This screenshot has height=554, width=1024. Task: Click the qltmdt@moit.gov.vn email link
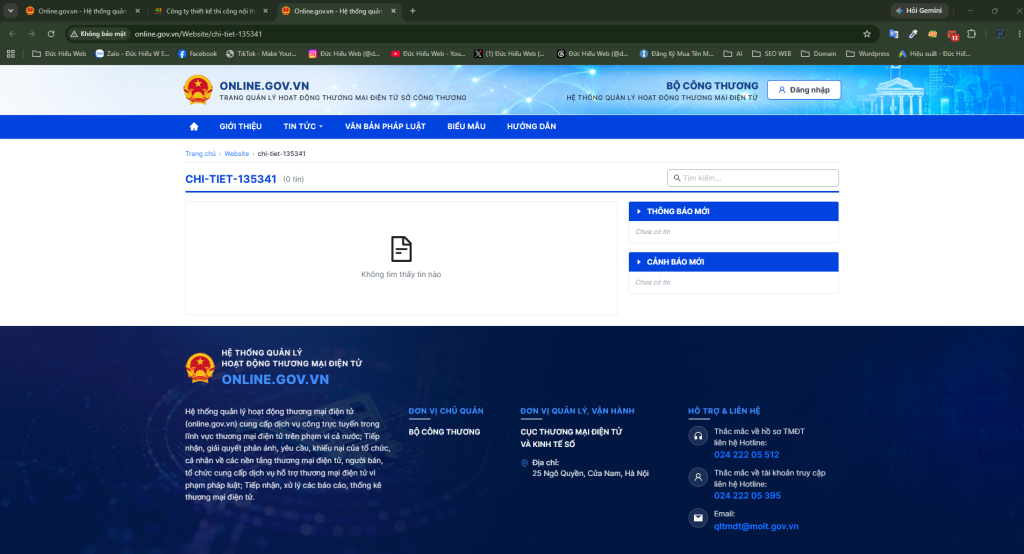click(x=756, y=526)
